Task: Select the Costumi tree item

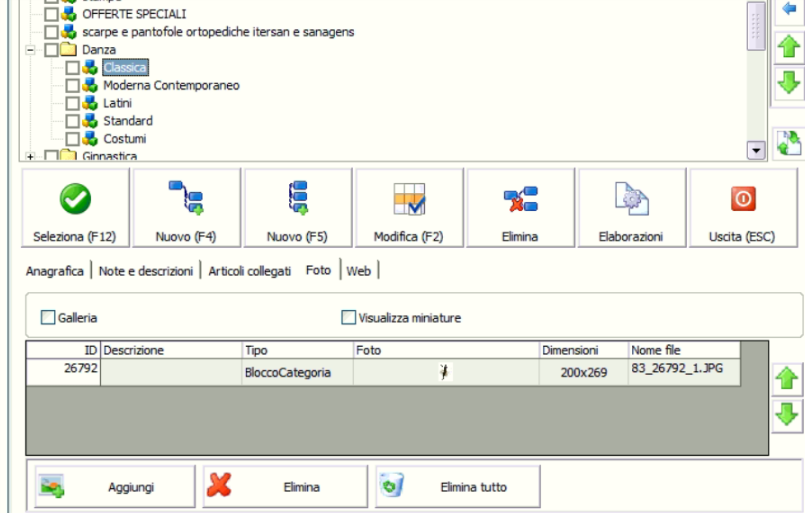Action: tap(125, 139)
